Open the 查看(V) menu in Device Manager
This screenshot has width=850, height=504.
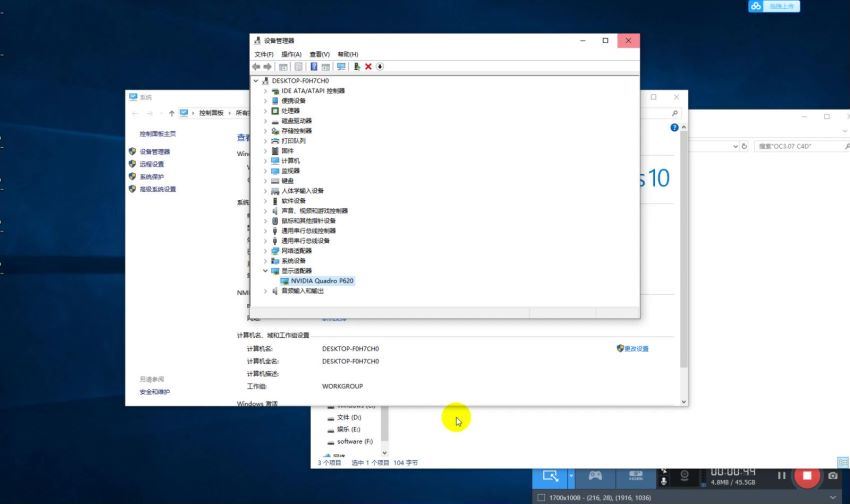(319, 54)
